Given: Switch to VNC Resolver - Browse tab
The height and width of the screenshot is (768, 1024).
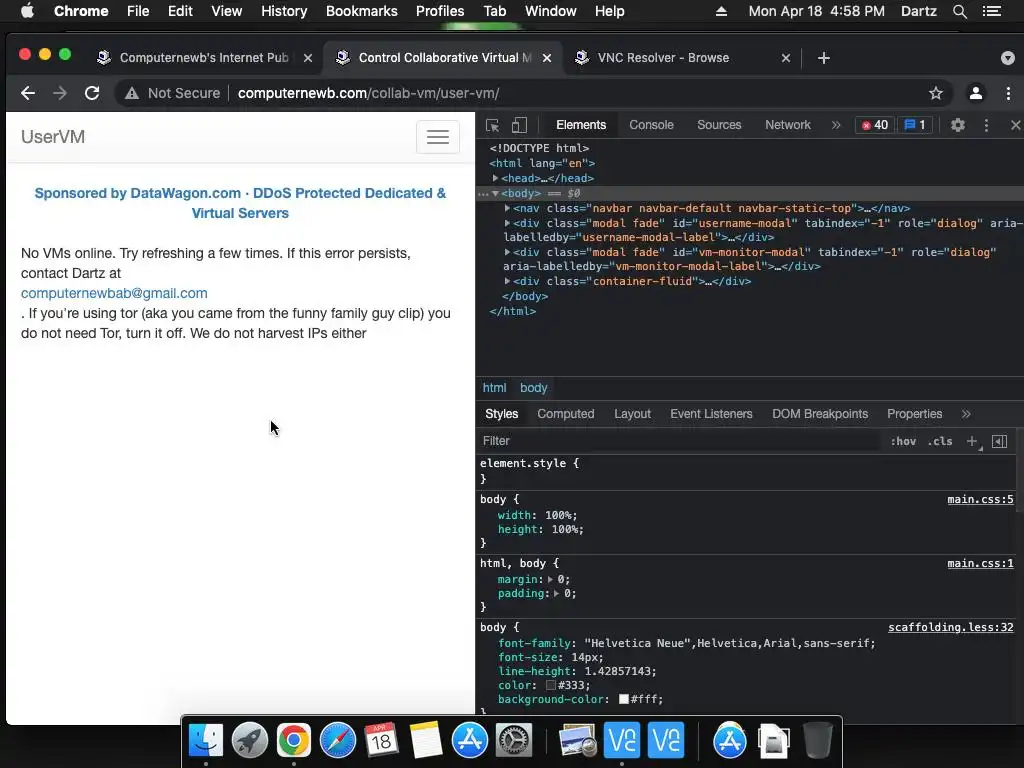Looking at the screenshot, I should [x=663, y=58].
